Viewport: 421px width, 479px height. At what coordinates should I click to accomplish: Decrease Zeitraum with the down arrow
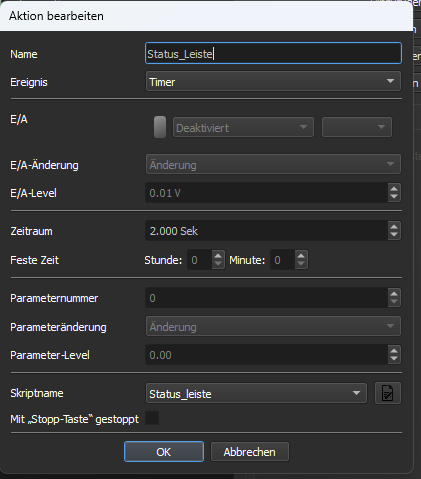[394, 235]
